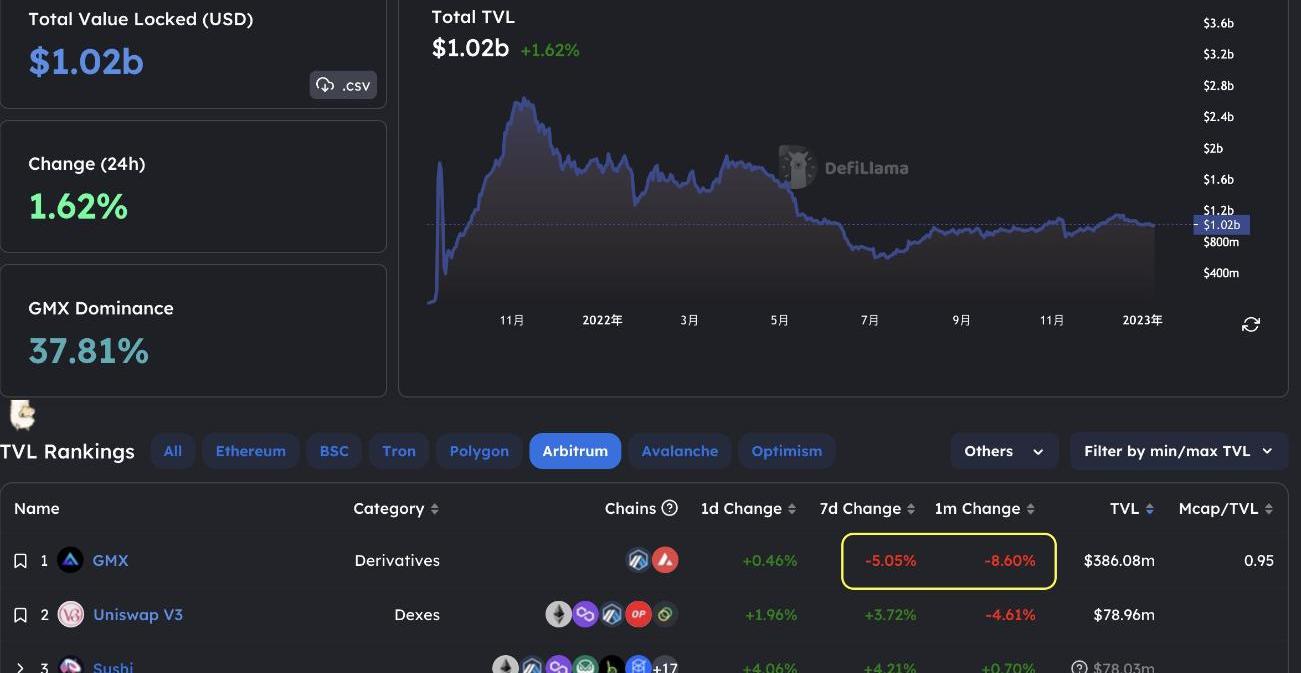This screenshot has width=1301, height=673.
Task: Click the Uniswap V3 logo icon
Action: [70, 615]
